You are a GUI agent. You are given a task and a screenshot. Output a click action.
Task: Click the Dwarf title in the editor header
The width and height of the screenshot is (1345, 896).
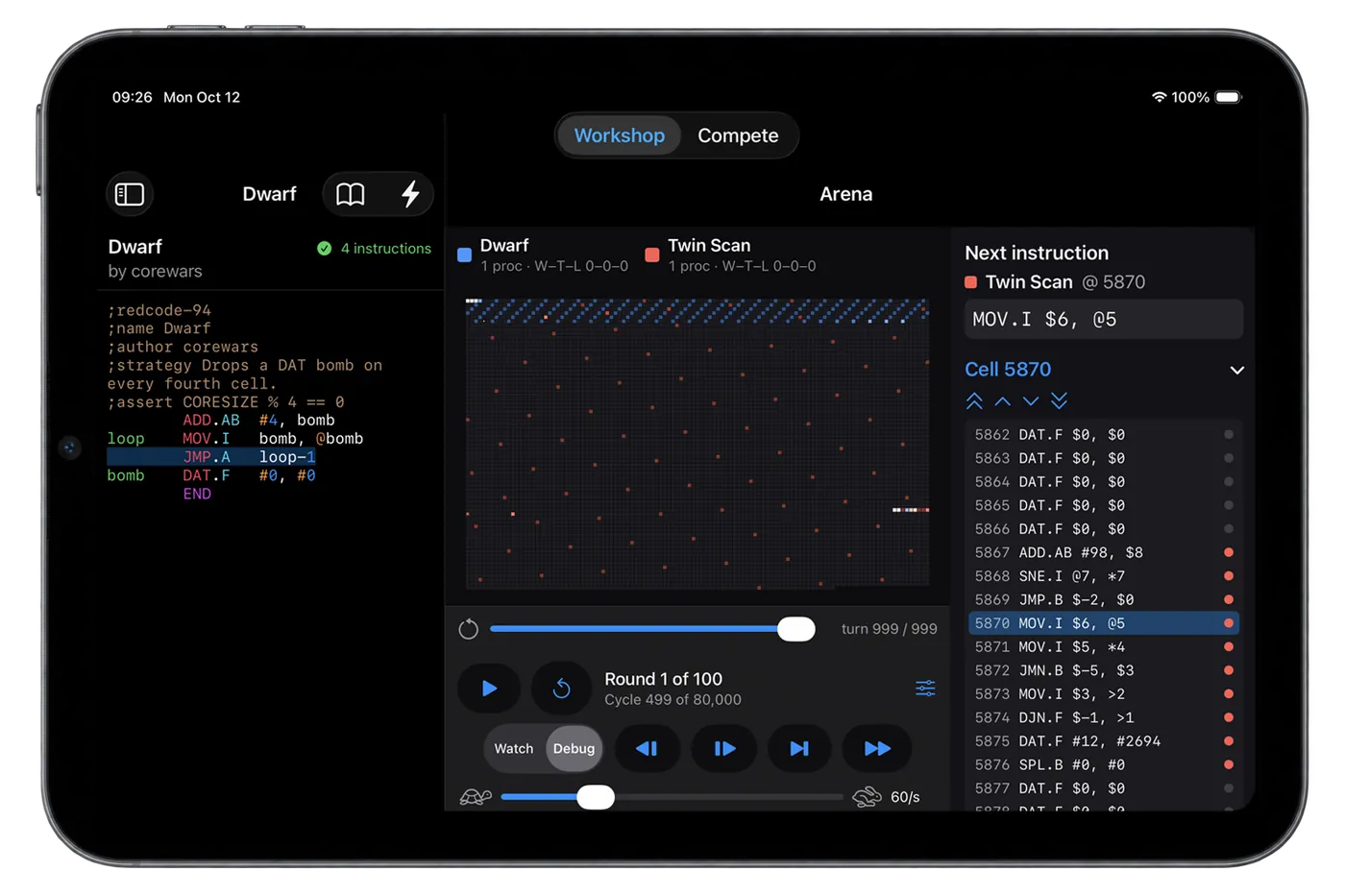pyautogui.click(x=269, y=194)
